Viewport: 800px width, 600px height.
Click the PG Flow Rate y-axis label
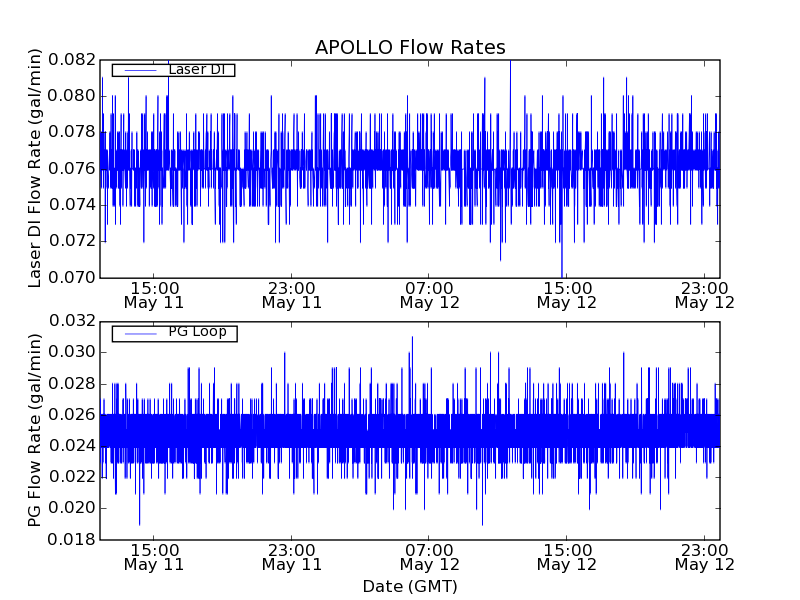35,430
